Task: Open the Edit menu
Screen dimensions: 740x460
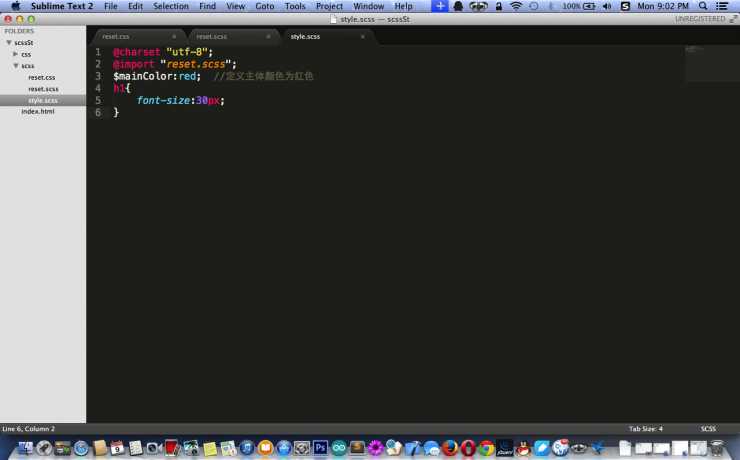Action: [x=135, y=6]
